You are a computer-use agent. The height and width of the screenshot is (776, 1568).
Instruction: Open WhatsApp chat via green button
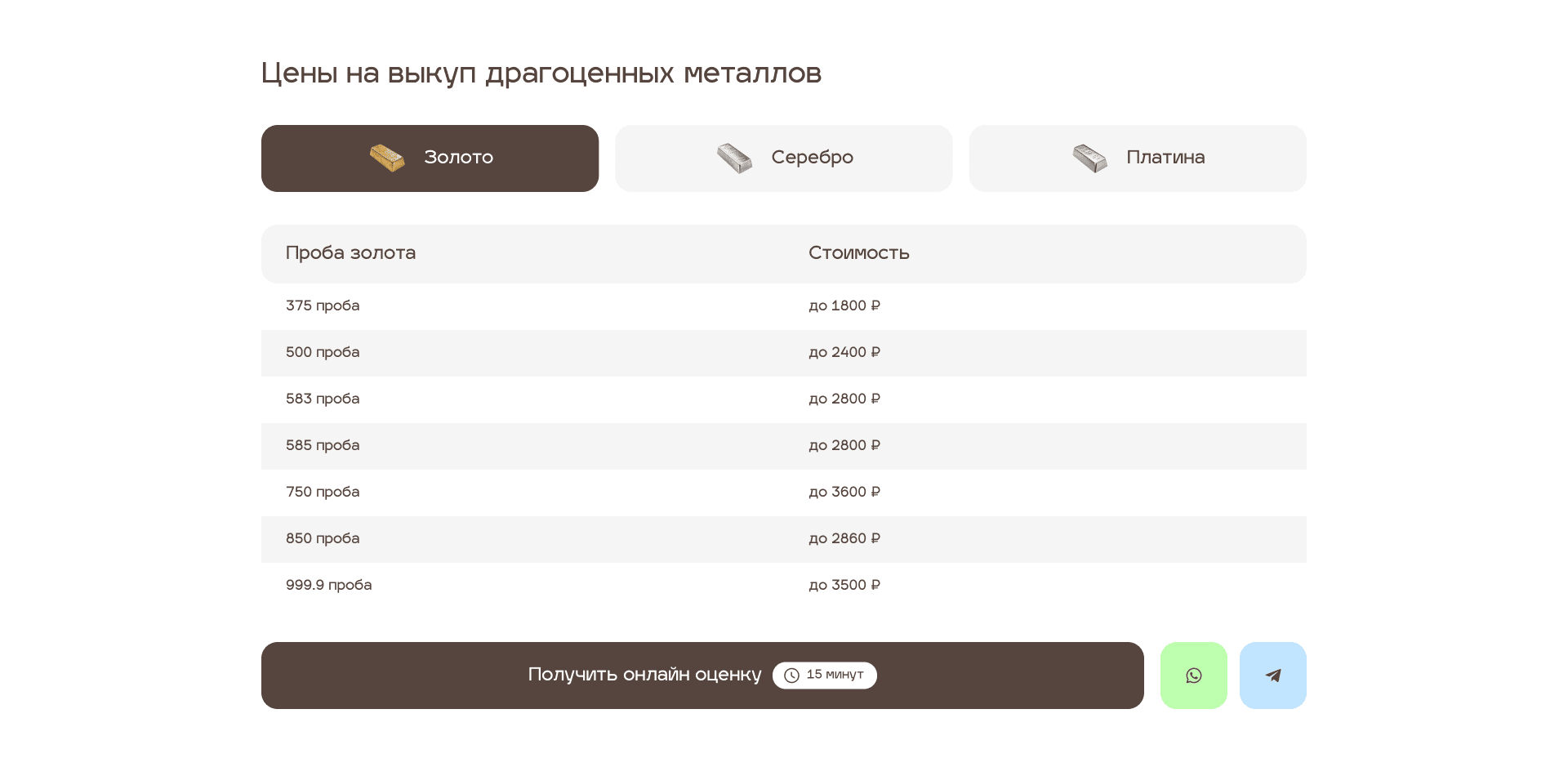point(1193,676)
